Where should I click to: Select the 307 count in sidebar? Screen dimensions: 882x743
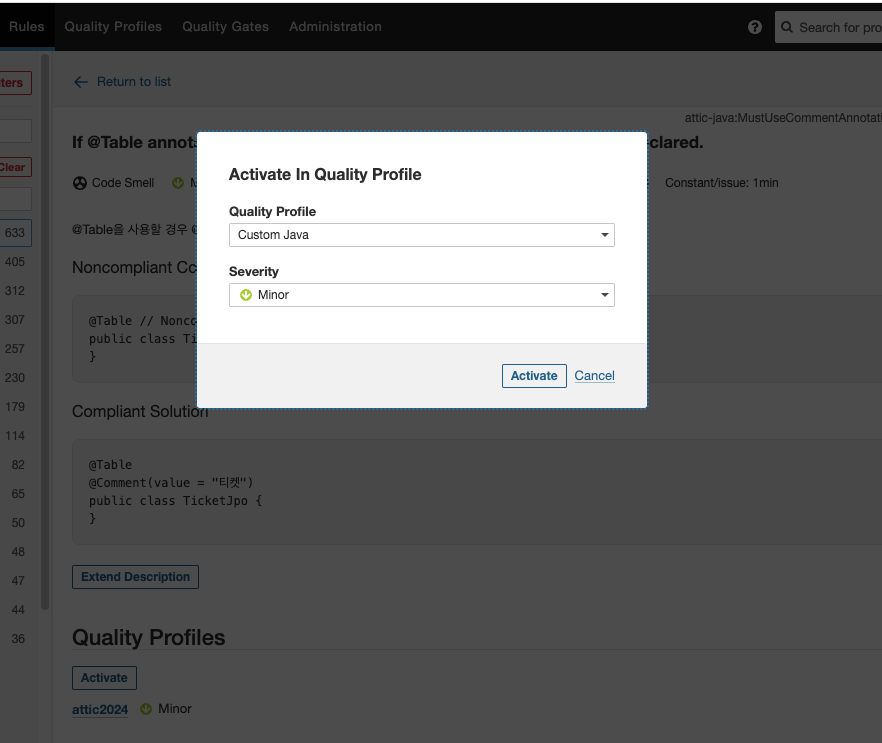pos(15,320)
